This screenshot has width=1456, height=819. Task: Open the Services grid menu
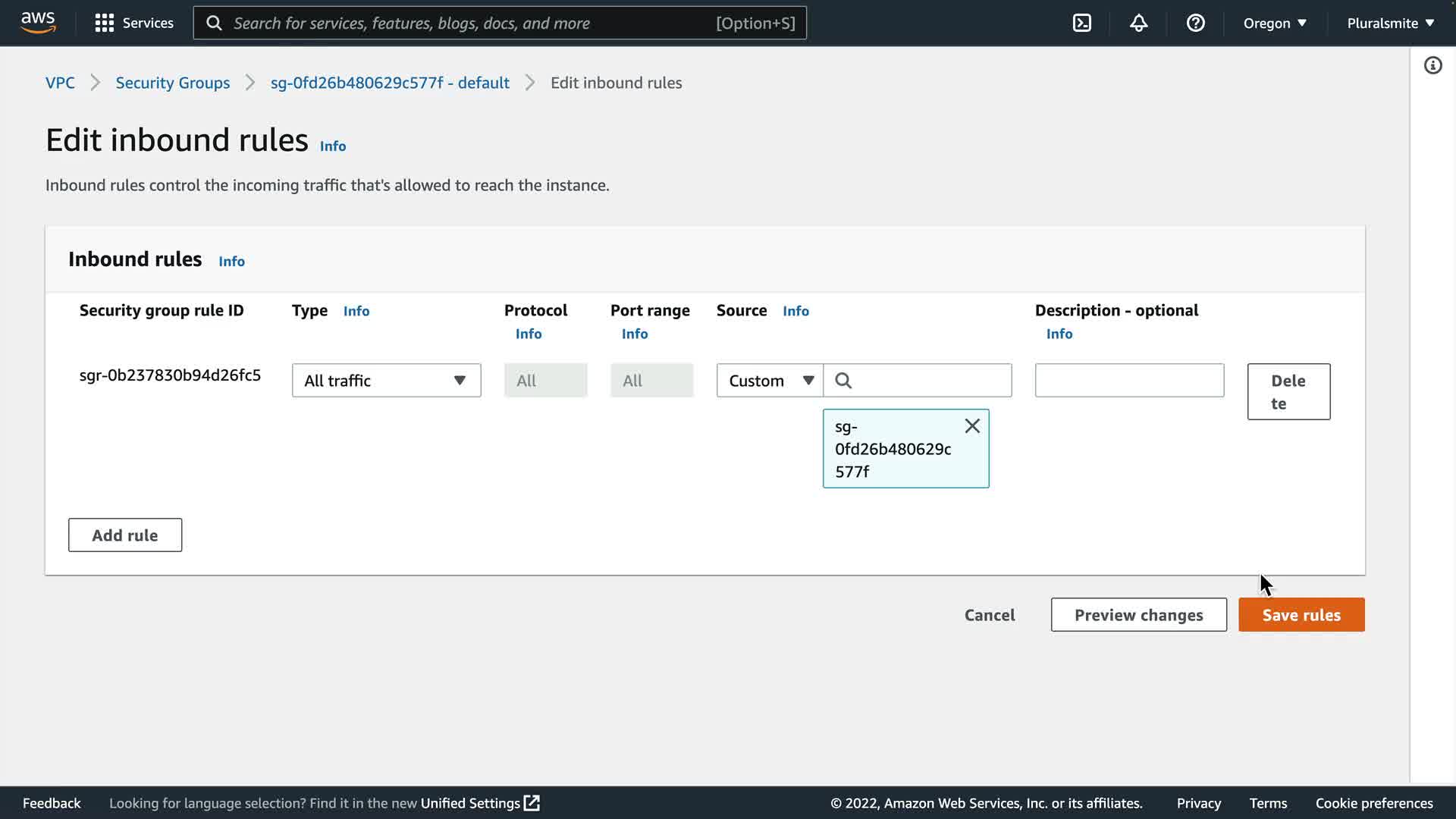(x=133, y=23)
